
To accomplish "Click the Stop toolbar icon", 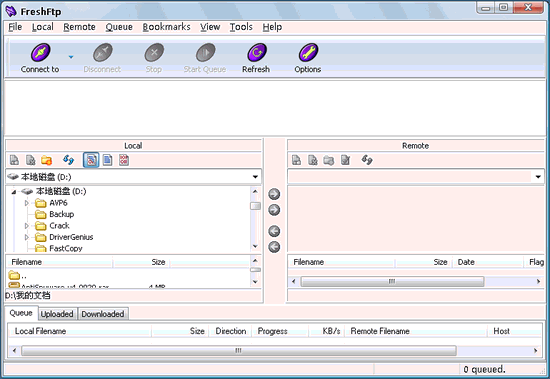I will point(154,53).
